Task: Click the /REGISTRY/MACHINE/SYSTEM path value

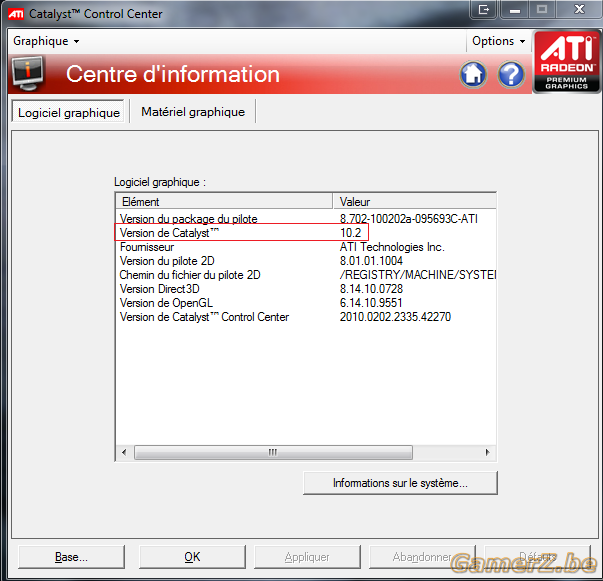Action: pyautogui.click(x=418, y=275)
